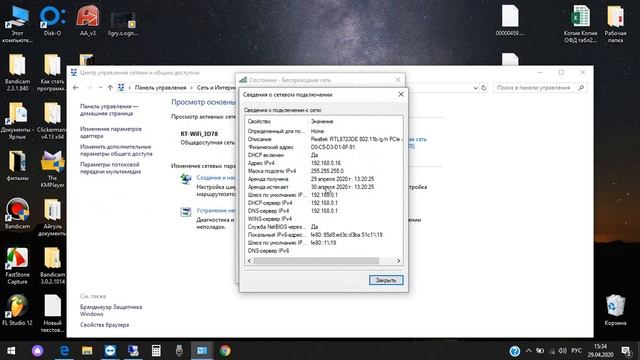Click the Back arrow in Control Panel window
This screenshot has height=360, width=640.
pos(76,88)
